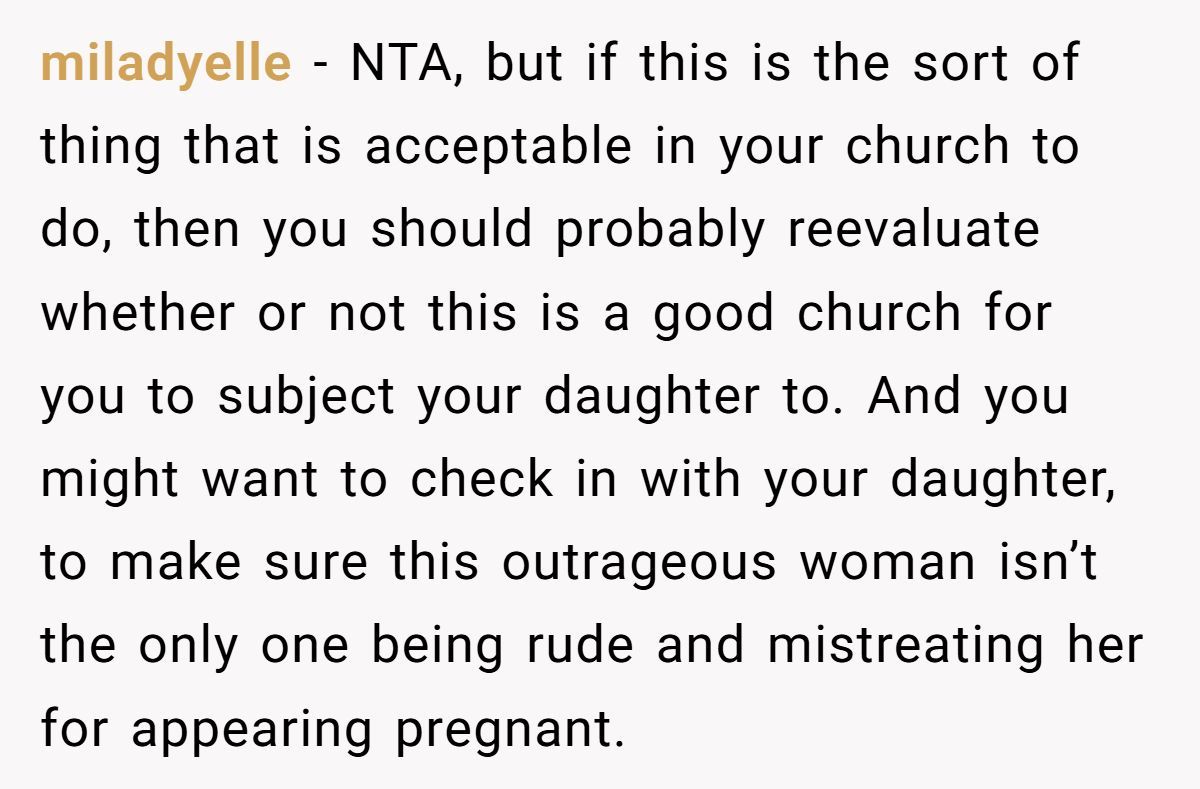Viewport: 1200px width, 789px height.
Task: Click on the word "reevaluate"
Action: pos(913,231)
